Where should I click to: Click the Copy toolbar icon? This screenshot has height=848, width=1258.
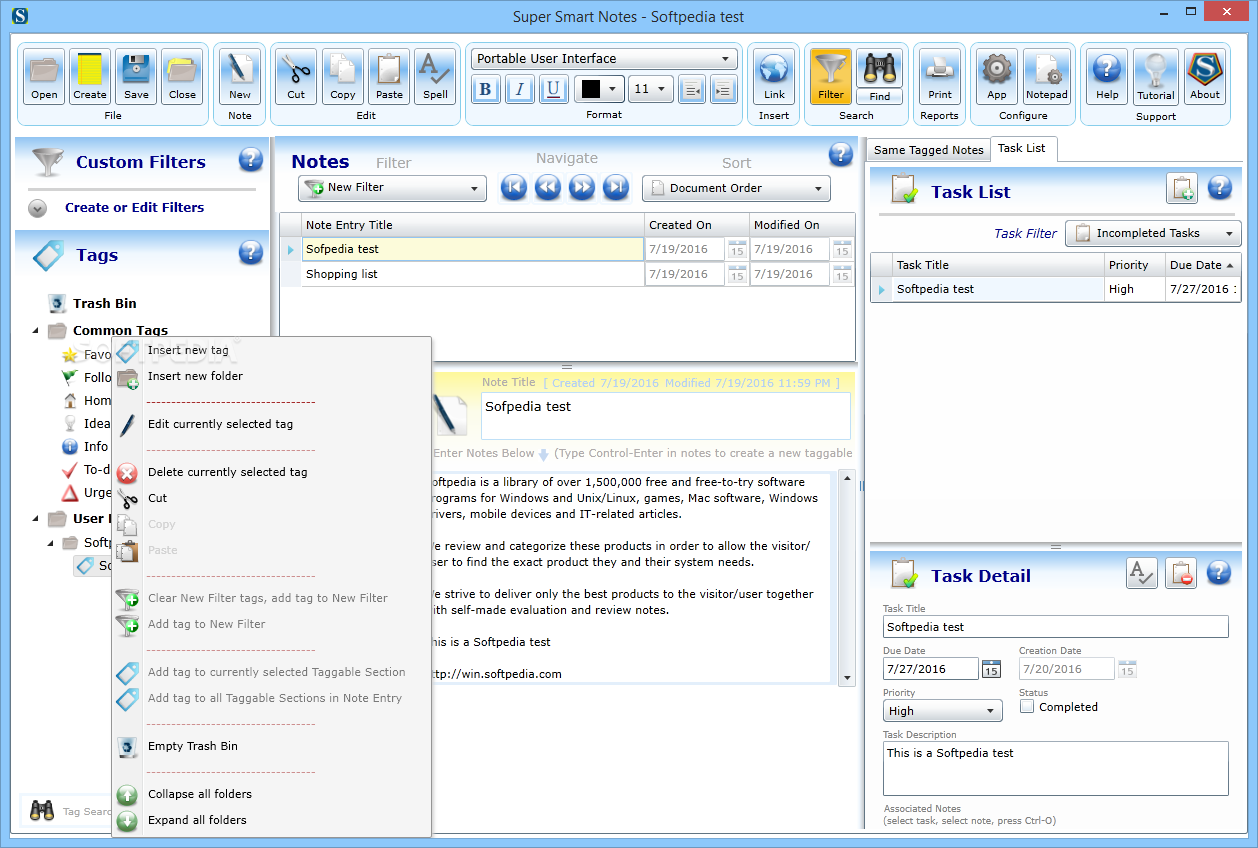[x=343, y=76]
